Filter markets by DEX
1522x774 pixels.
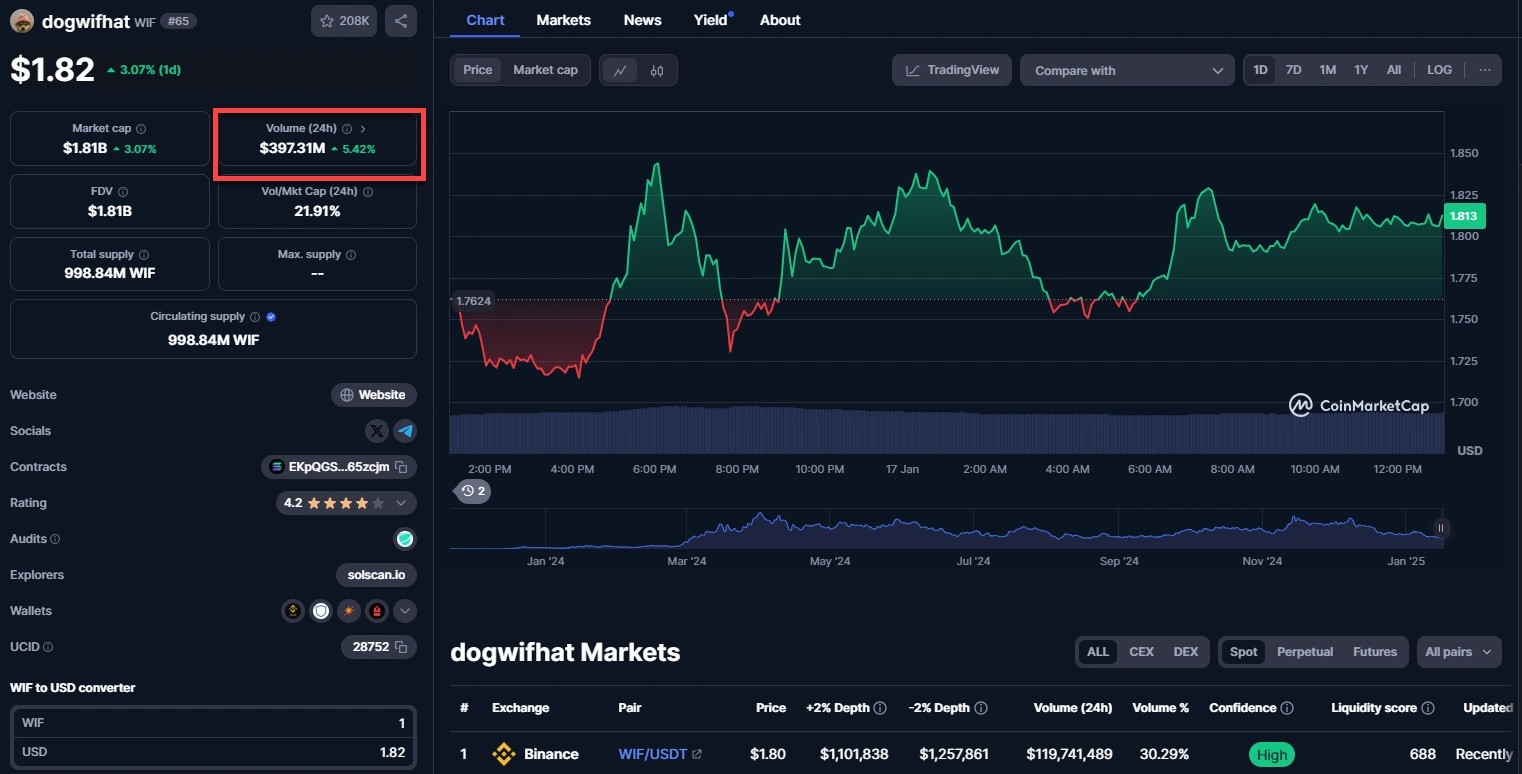coord(1185,652)
